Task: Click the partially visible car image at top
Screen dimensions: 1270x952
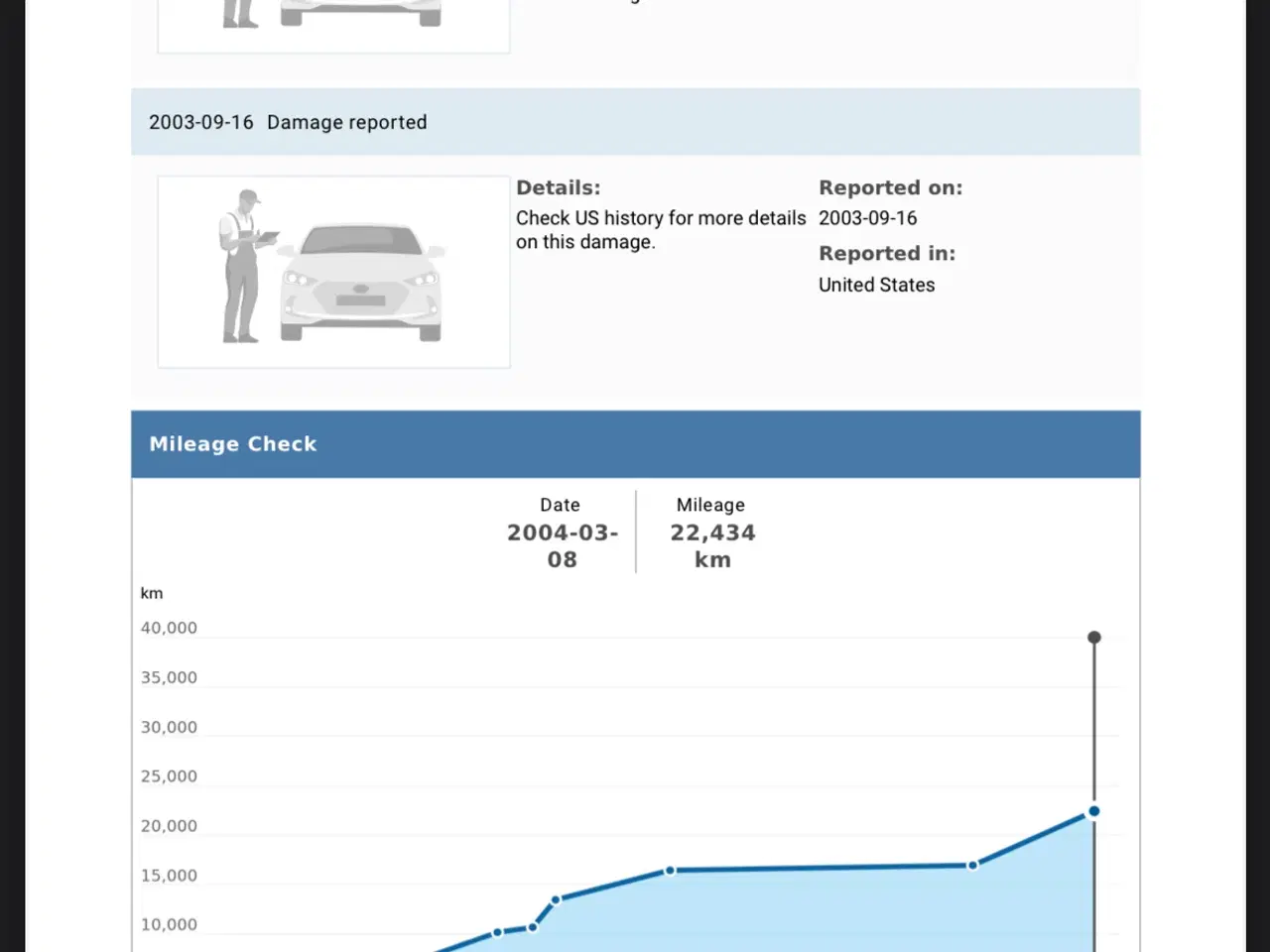Action: (333, 20)
